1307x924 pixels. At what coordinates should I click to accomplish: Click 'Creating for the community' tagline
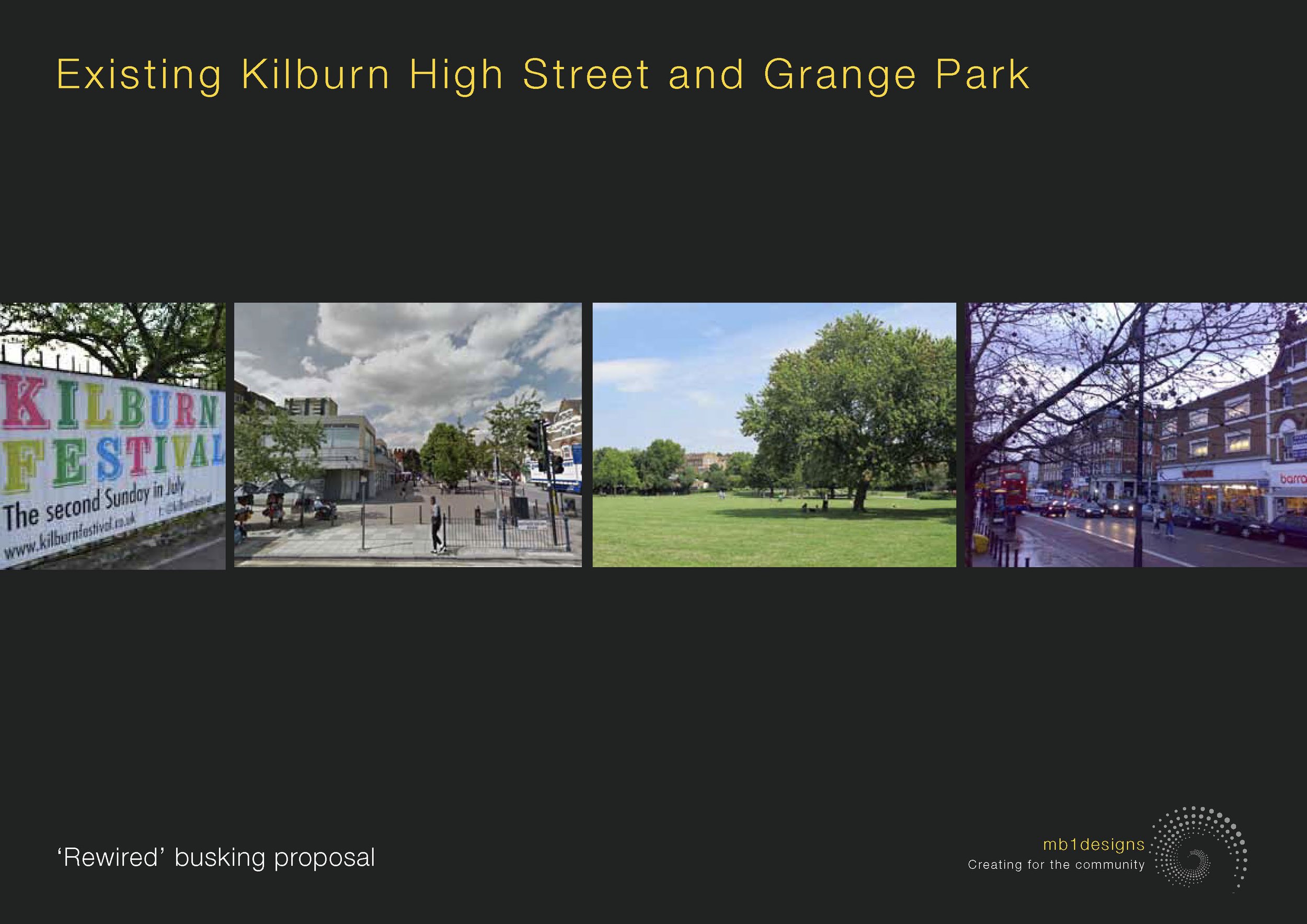1056,865
